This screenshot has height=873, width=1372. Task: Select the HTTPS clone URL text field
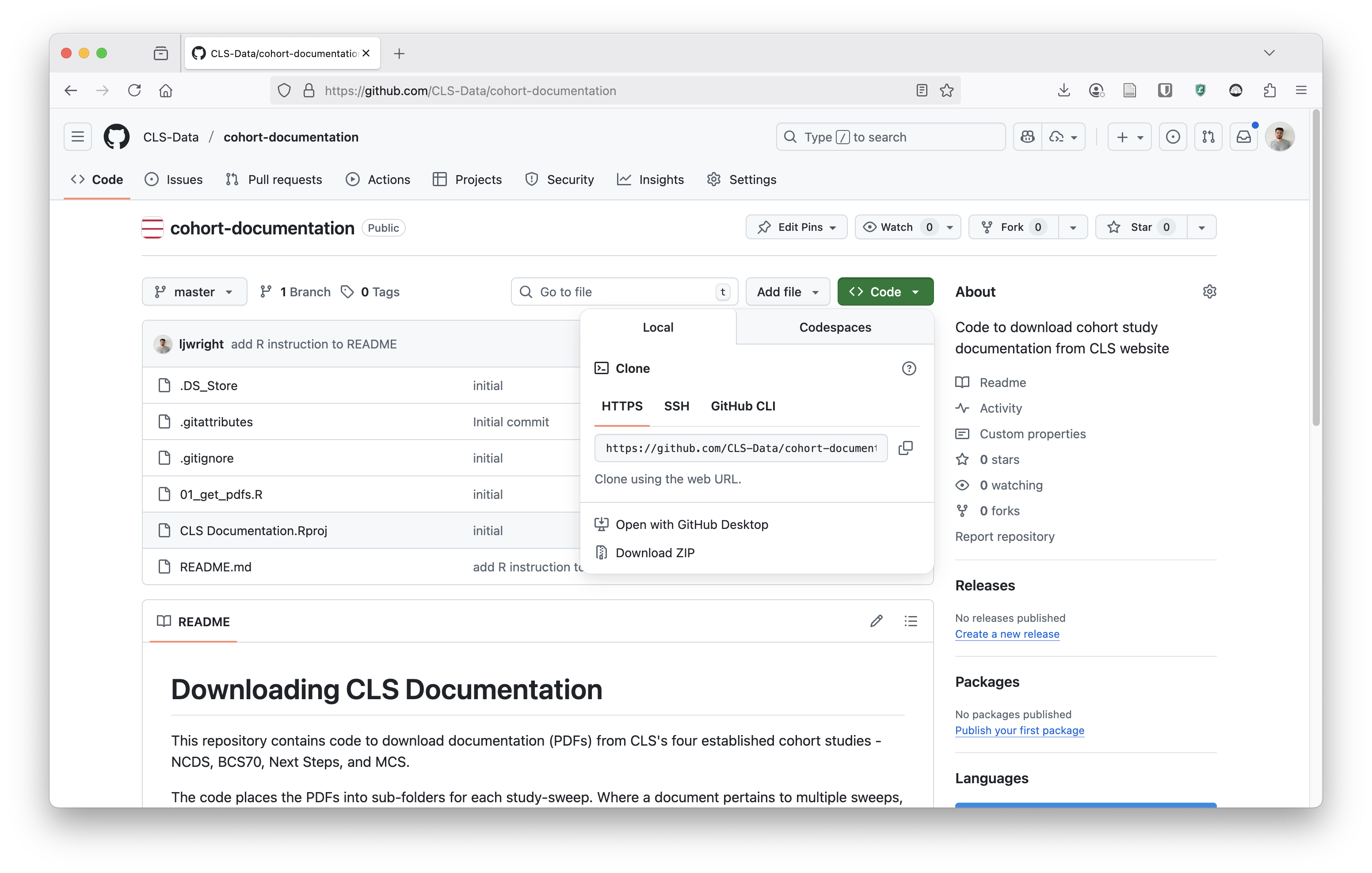click(x=741, y=448)
